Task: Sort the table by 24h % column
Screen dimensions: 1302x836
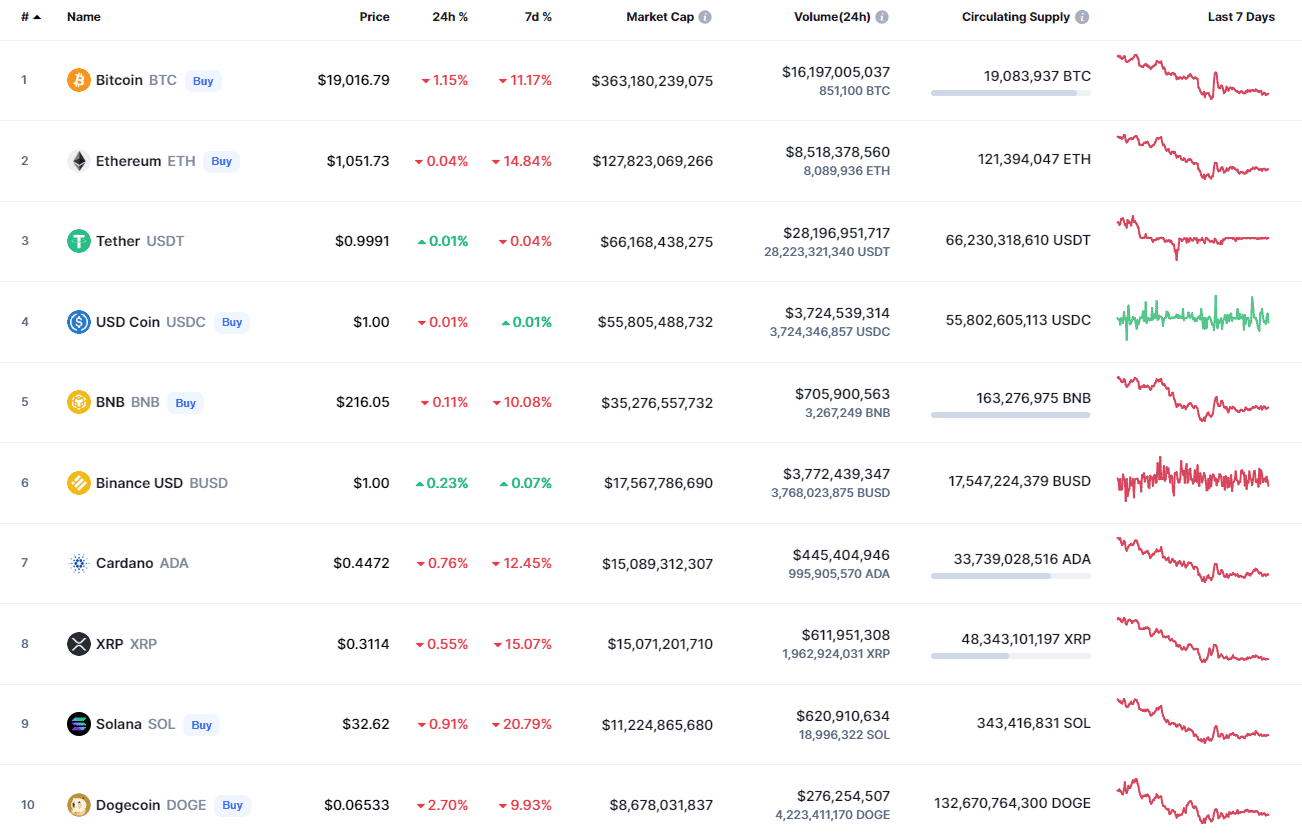Action: click(x=450, y=16)
